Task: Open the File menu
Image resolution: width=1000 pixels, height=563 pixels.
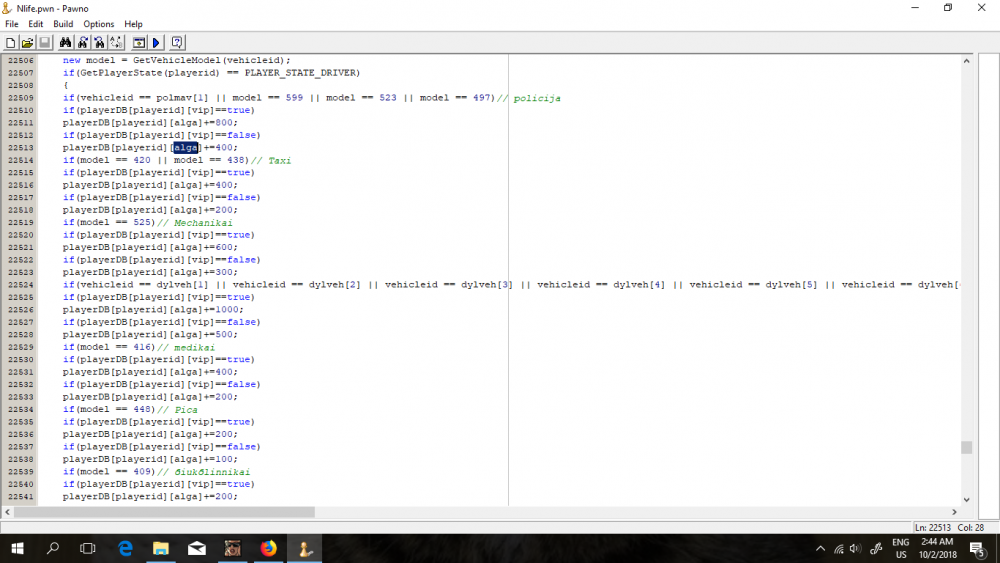Action: tap(11, 24)
